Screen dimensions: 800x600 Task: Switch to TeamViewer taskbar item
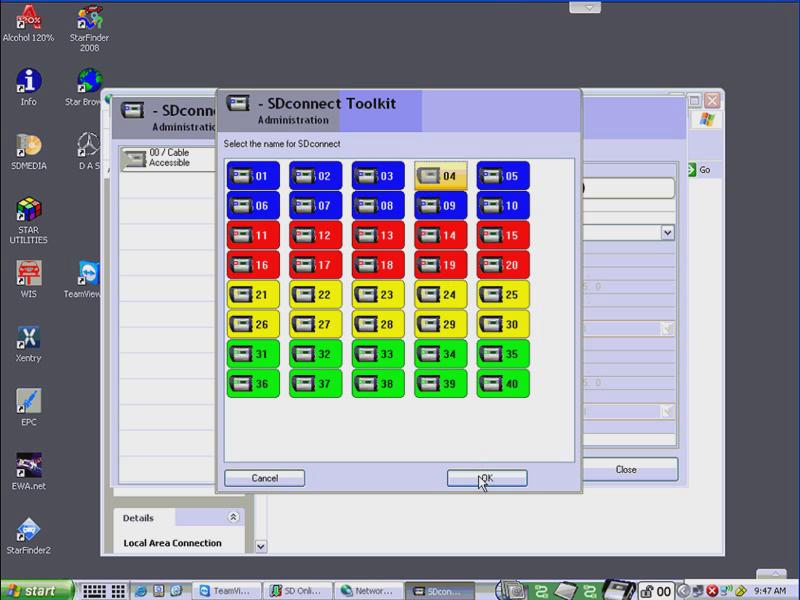point(229,591)
